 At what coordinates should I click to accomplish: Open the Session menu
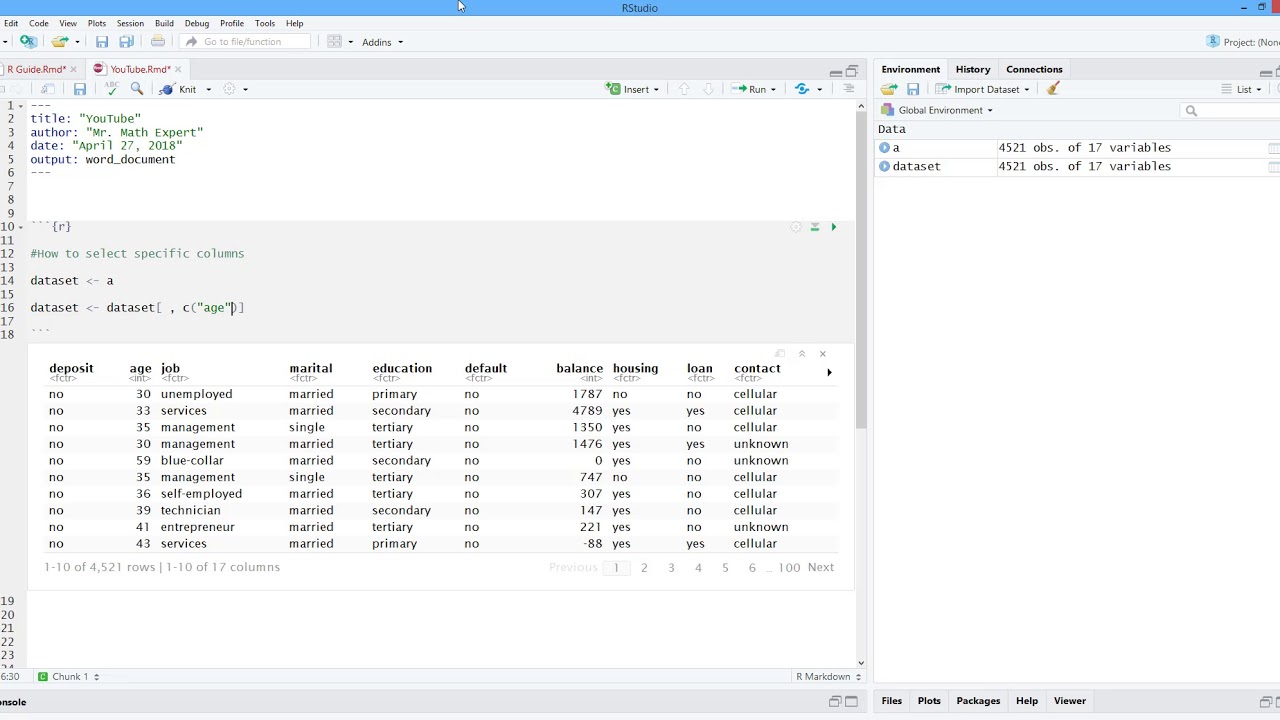(130, 23)
